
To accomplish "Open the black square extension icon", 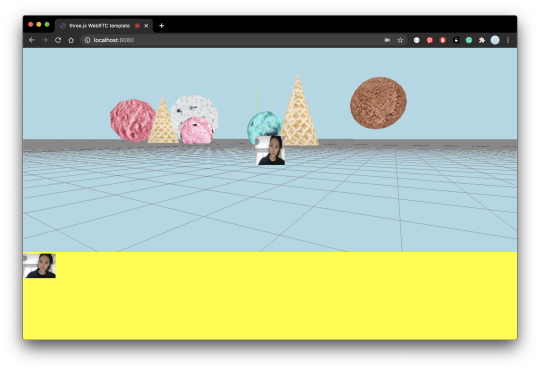I will point(456,40).
